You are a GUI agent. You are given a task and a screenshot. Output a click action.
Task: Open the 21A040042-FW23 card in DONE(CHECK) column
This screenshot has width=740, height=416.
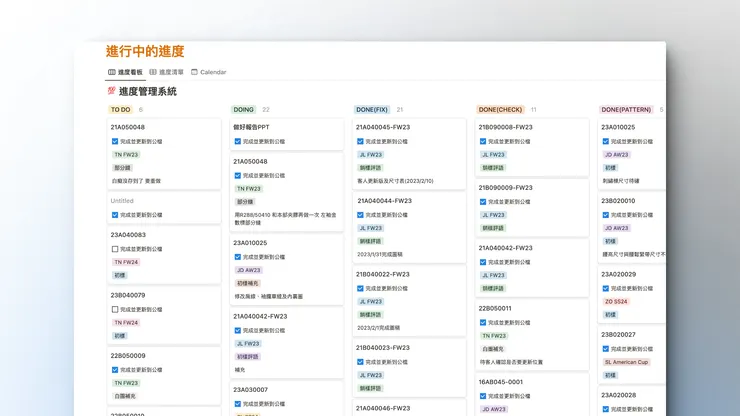(532, 268)
